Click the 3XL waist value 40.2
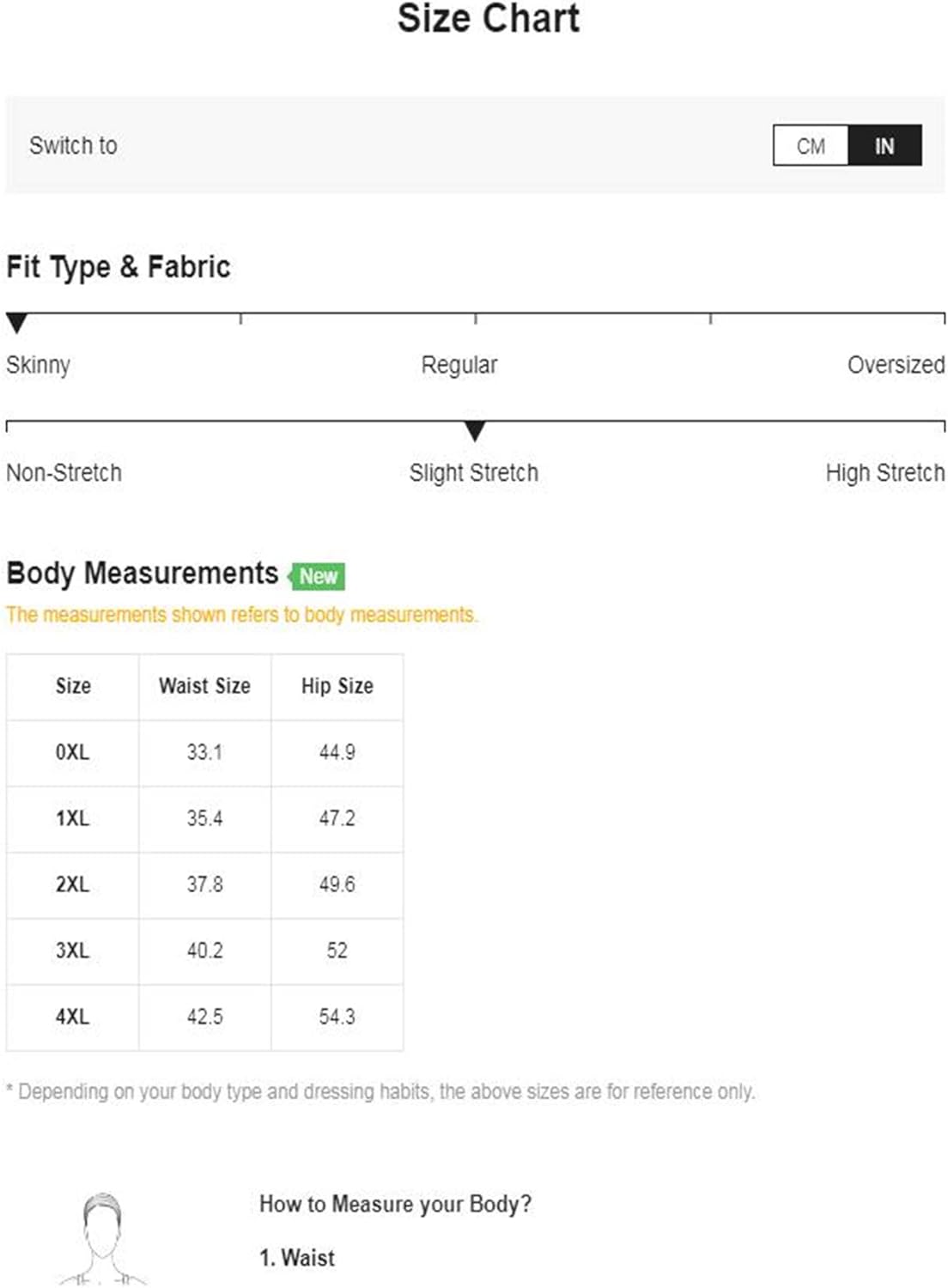The width and height of the screenshot is (948, 1288). tap(204, 951)
